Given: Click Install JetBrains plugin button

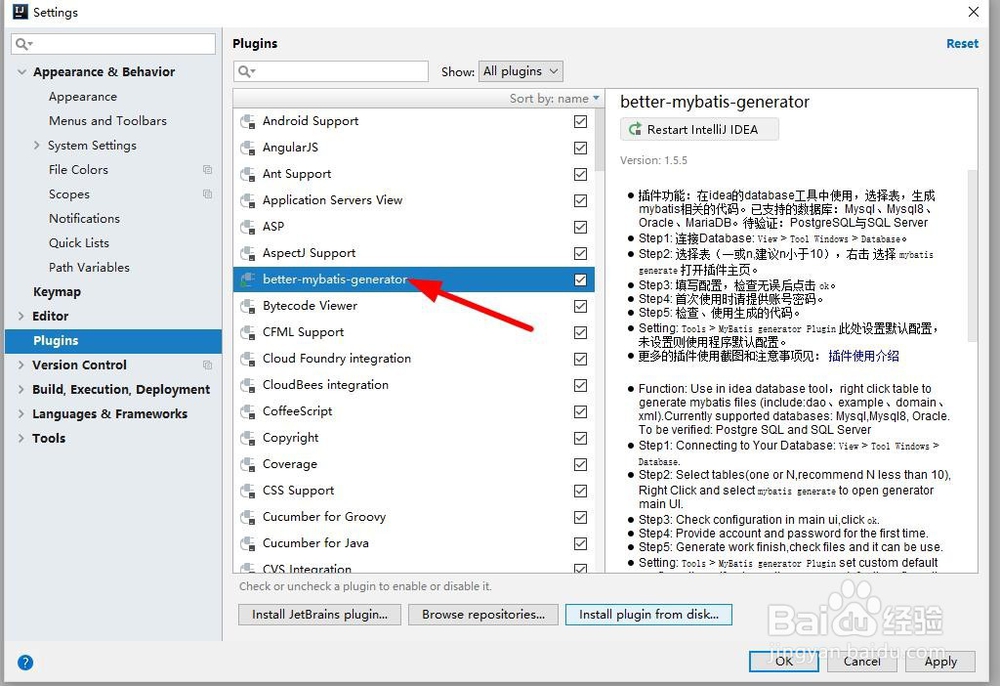Looking at the screenshot, I should [x=320, y=615].
